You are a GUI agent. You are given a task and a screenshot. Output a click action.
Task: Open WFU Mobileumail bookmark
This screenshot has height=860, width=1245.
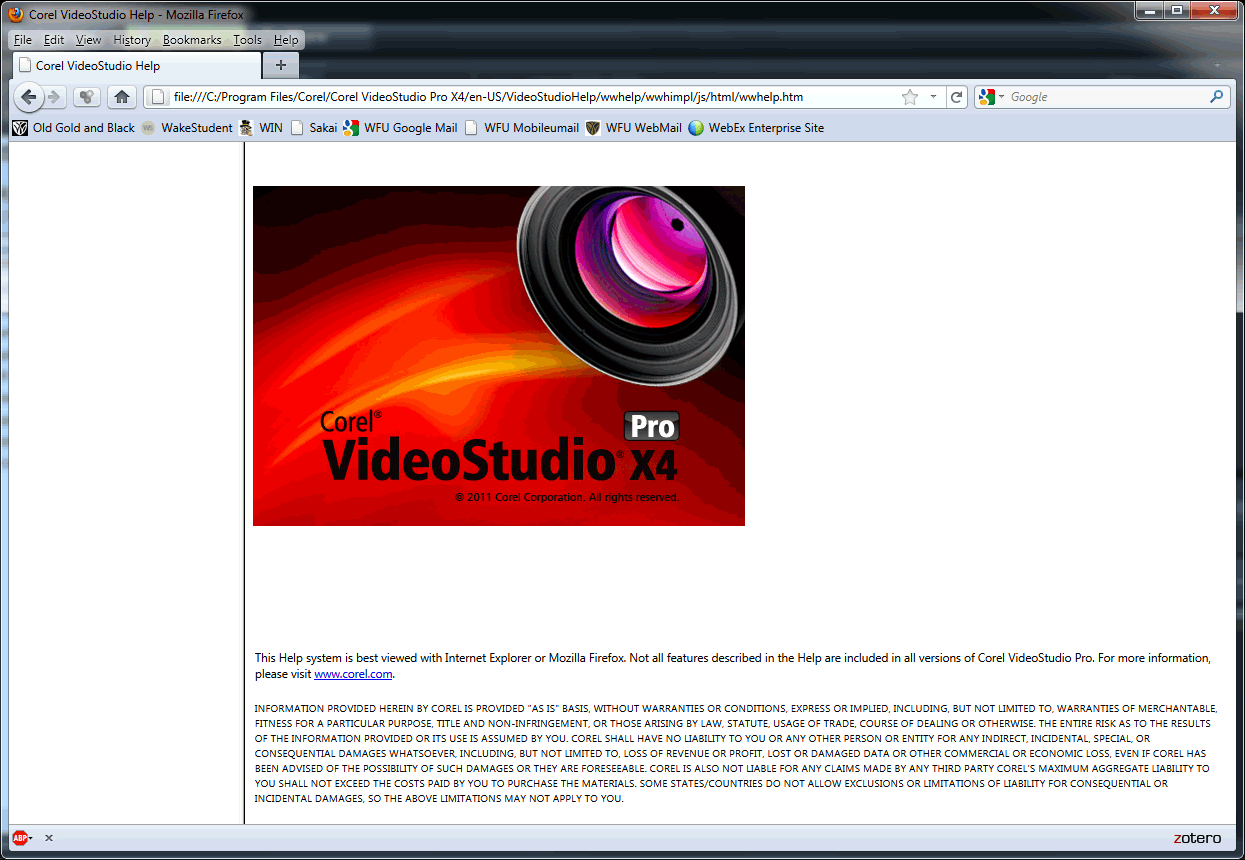coord(522,128)
